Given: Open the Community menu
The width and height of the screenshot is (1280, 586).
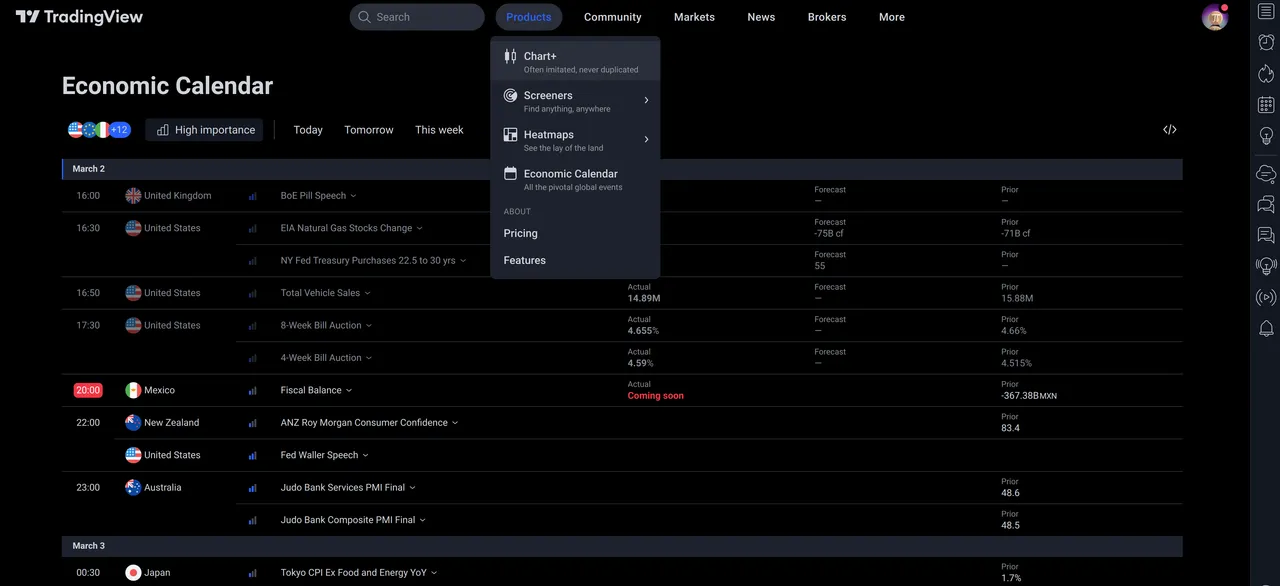Looking at the screenshot, I should pos(613,17).
